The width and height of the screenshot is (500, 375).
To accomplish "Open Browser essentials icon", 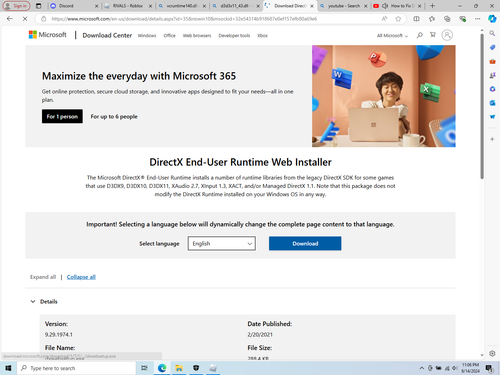I will point(462,19).
